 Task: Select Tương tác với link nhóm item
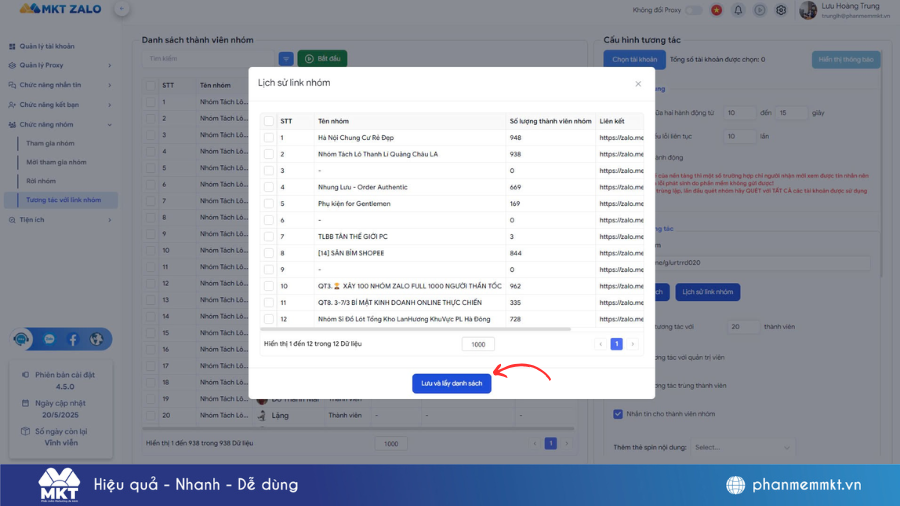[63, 200]
